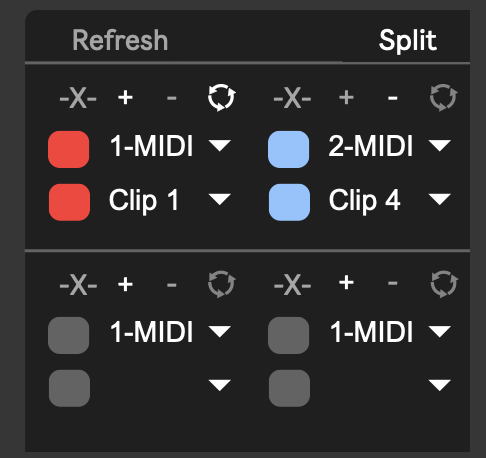Click the sync arrows icon above 1-MIDI red slot
Image resolution: width=486 pixels, height=458 pixels.
tap(221, 98)
